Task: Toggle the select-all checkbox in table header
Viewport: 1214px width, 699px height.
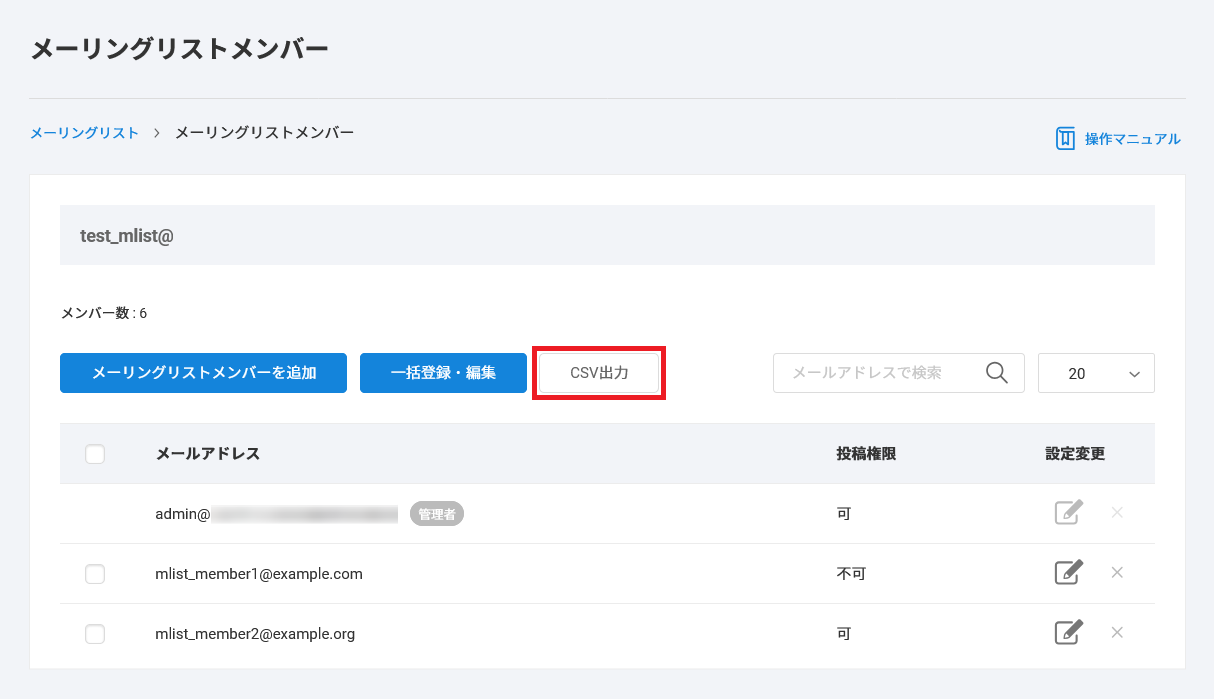Action: click(x=95, y=454)
